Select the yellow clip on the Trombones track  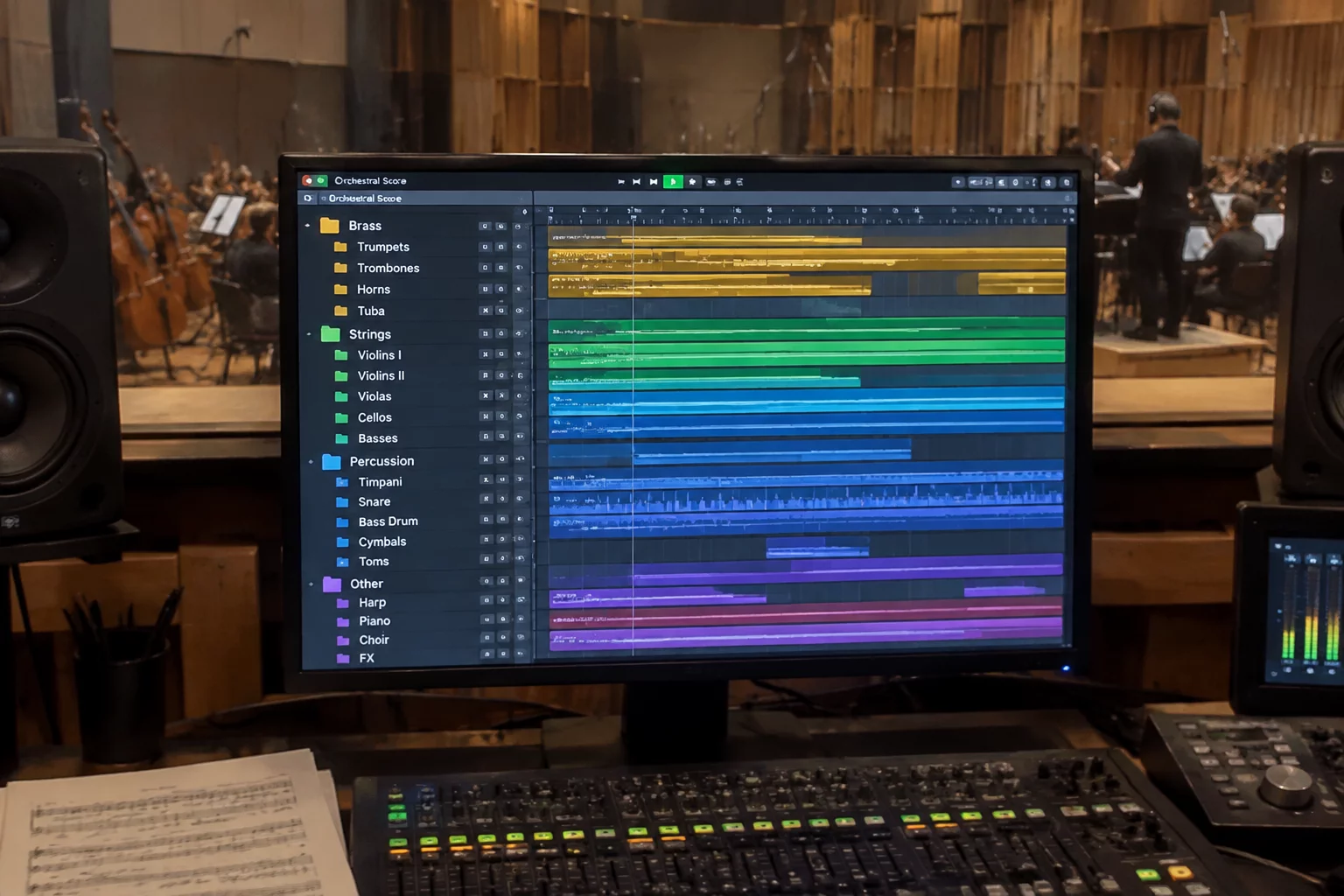point(807,259)
